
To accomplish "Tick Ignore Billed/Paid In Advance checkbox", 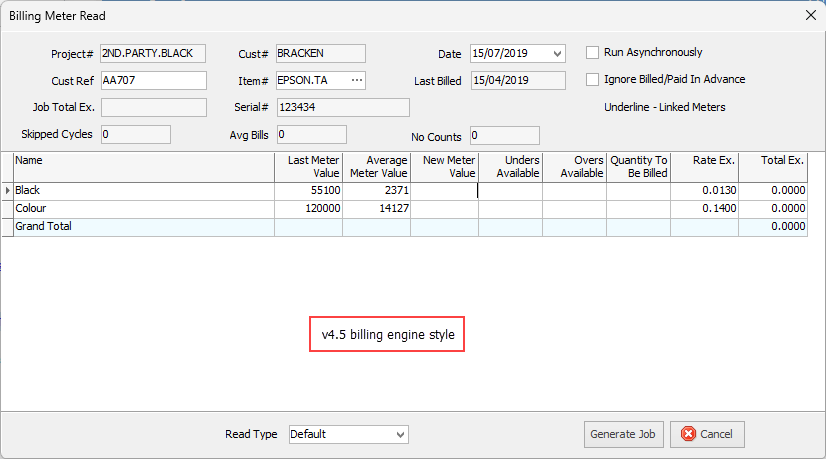I will 592,80.
